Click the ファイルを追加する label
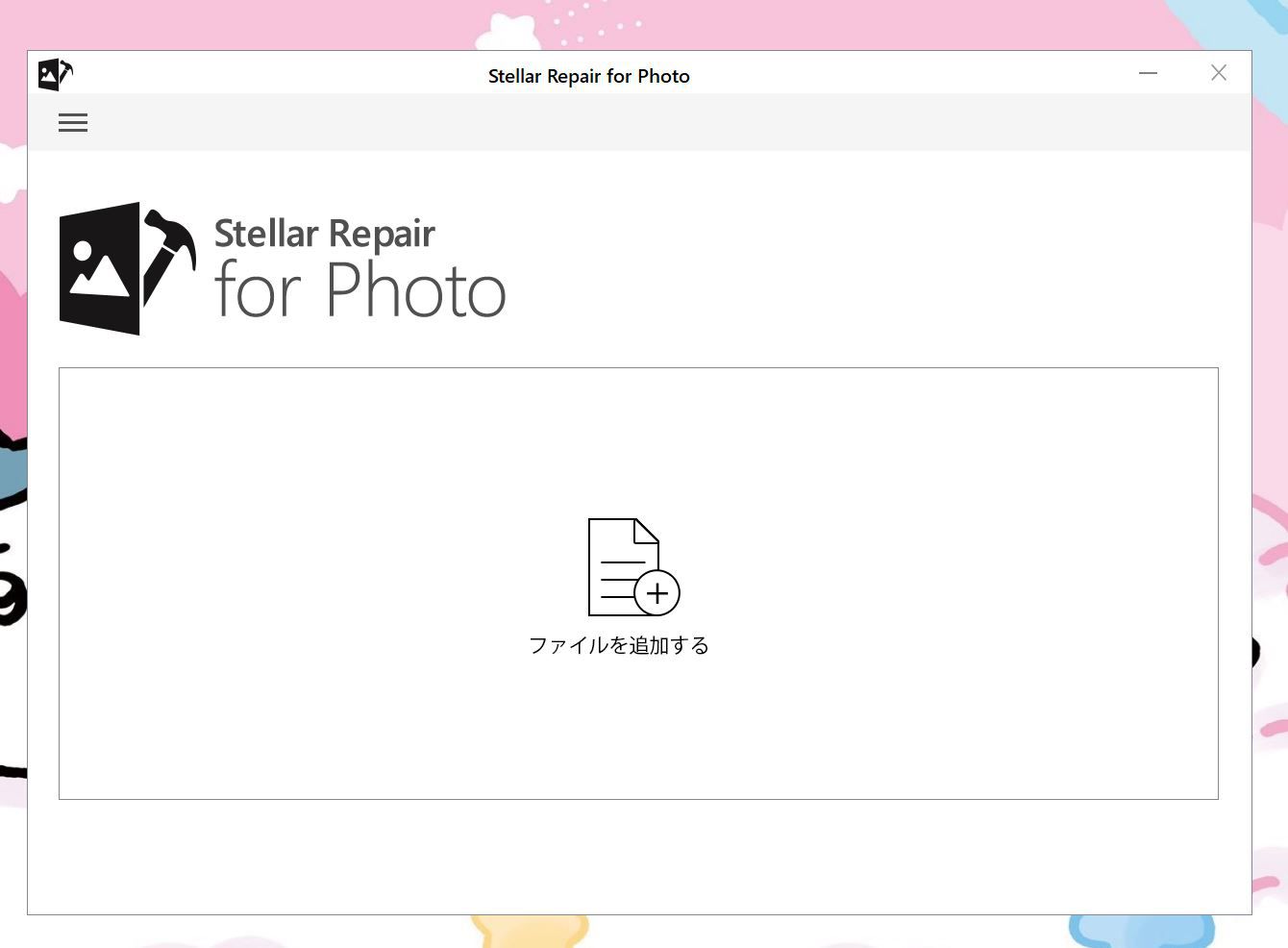The image size is (1288, 948). point(619,645)
